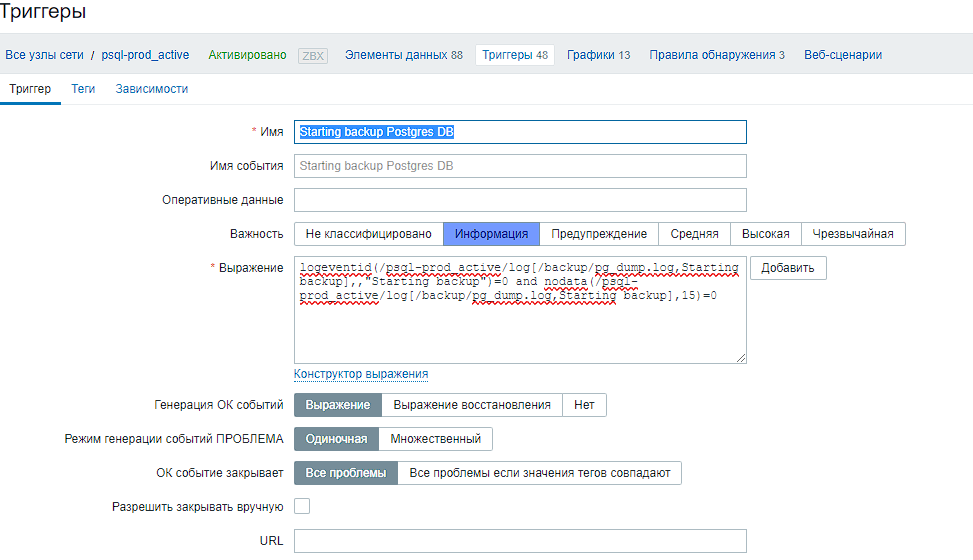Set severity to 'Информация'

[x=491, y=234]
